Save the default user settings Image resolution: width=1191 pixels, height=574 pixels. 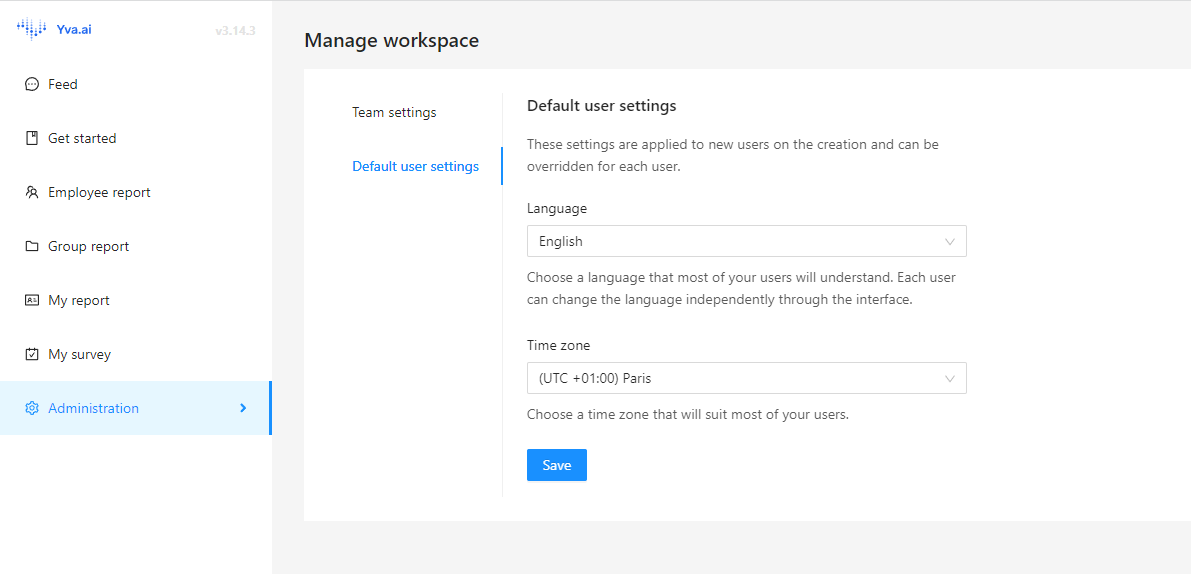point(557,465)
